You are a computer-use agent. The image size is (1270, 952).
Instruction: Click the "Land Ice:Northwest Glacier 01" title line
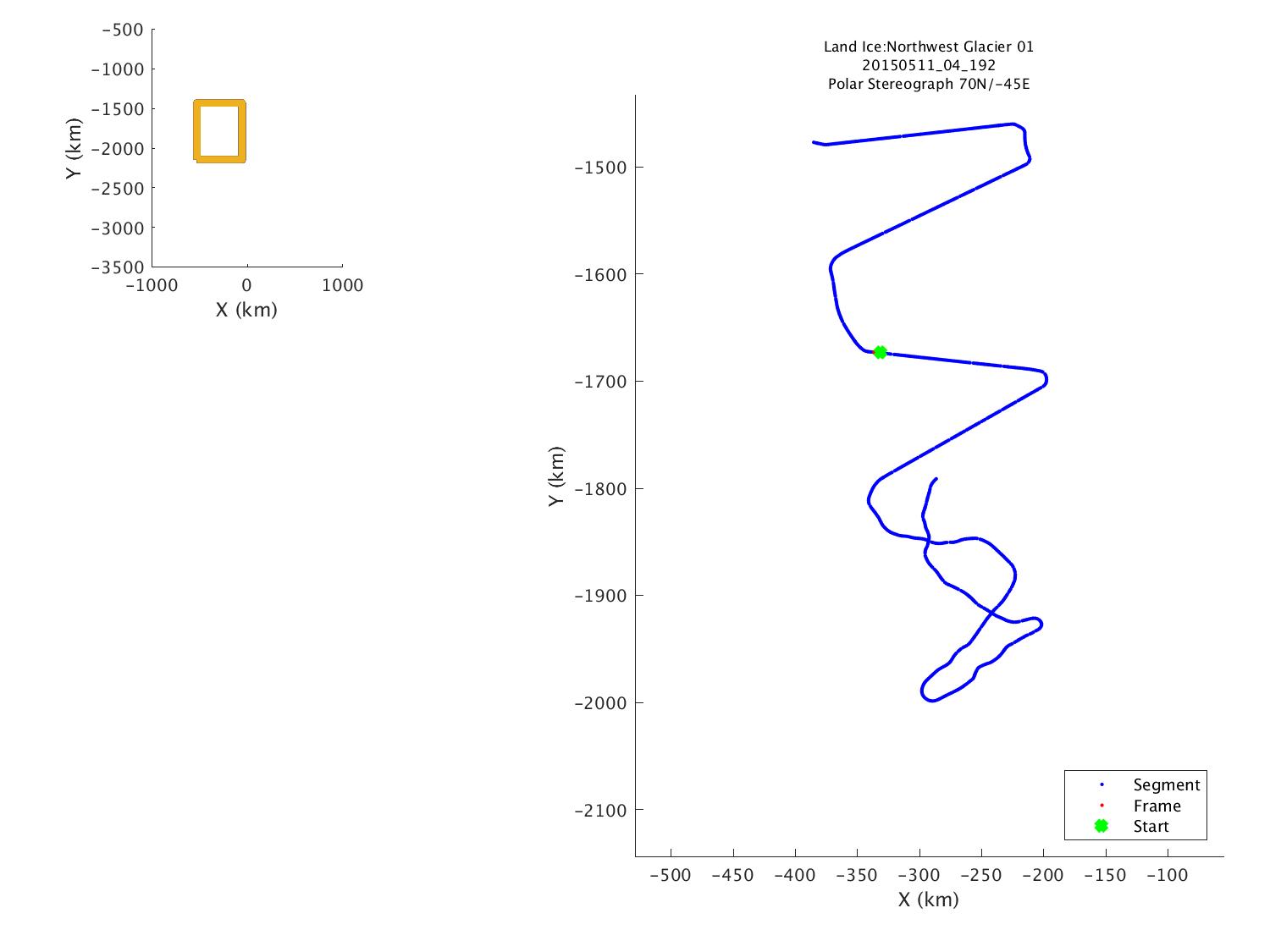pos(928,47)
